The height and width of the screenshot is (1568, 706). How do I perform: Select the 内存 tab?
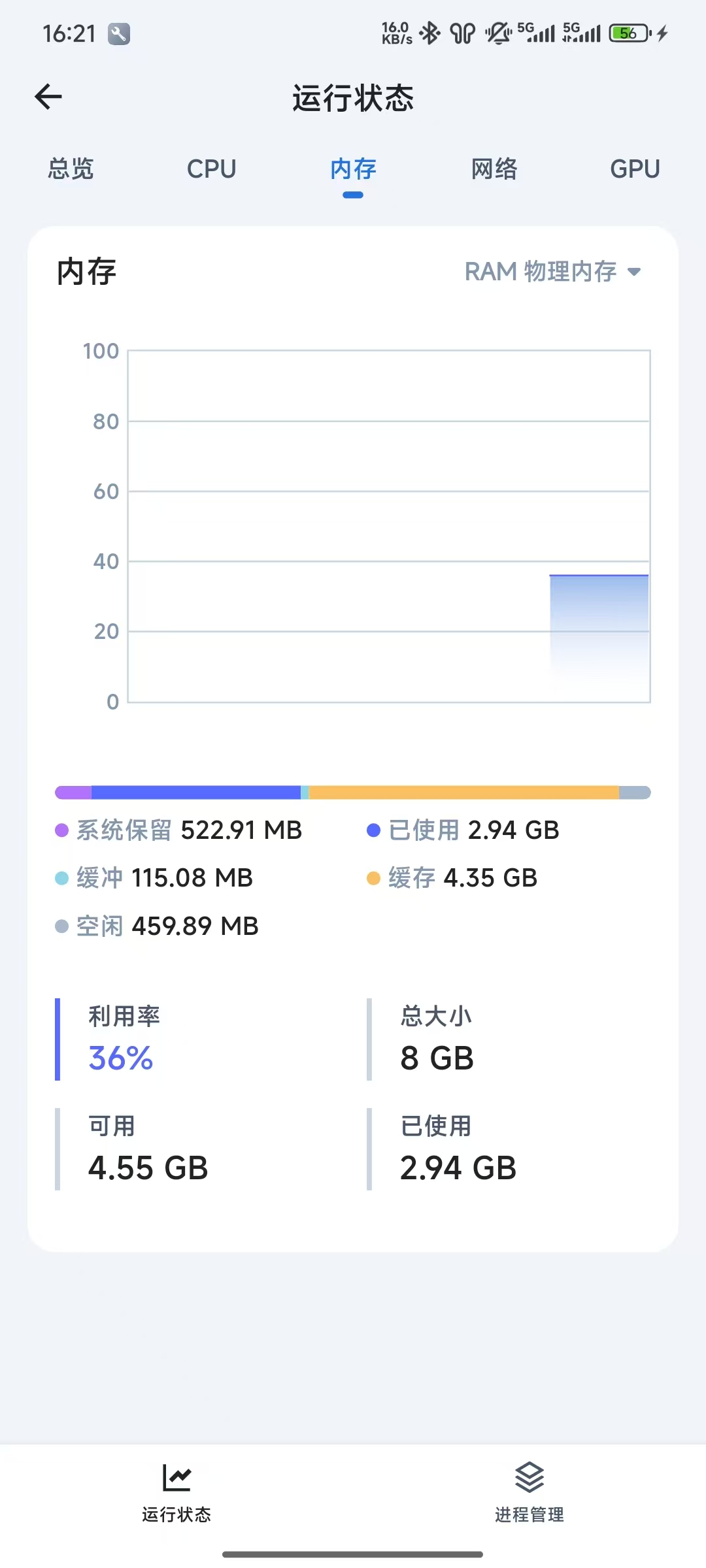coord(353,169)
